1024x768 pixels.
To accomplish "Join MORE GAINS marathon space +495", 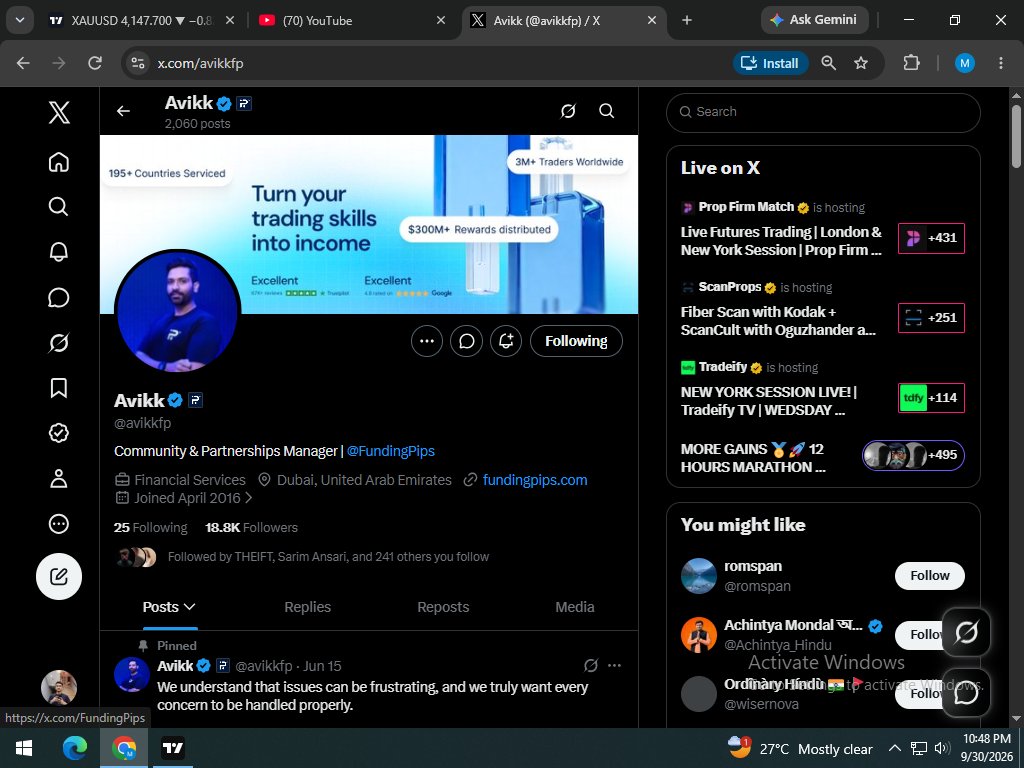I will 913,455.
